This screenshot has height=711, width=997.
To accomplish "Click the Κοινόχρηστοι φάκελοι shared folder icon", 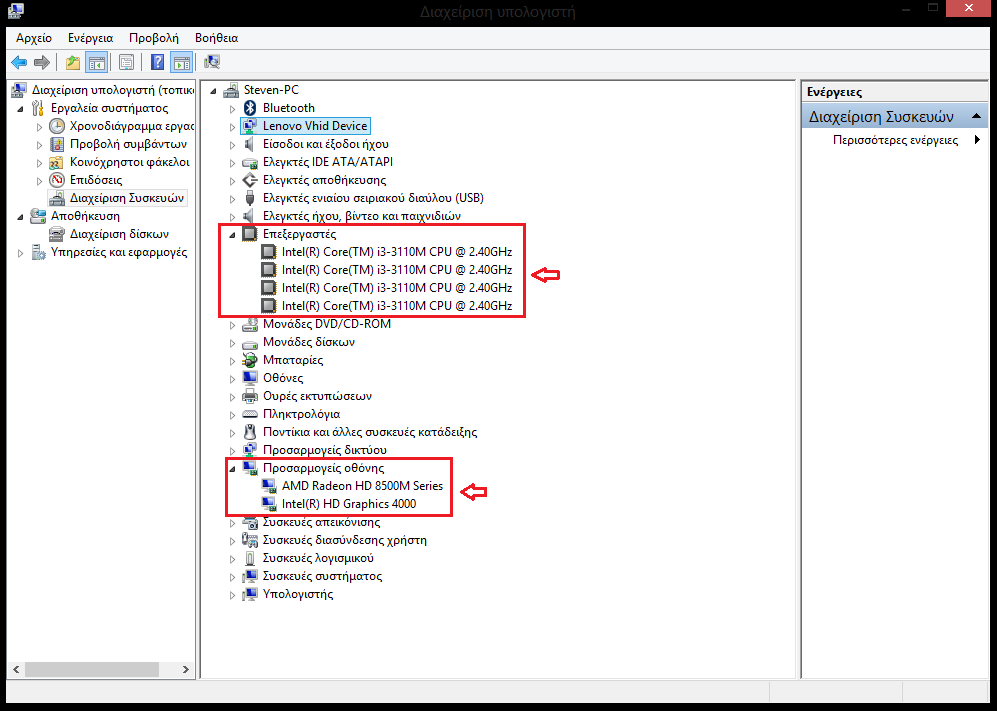I will (57, 162).
